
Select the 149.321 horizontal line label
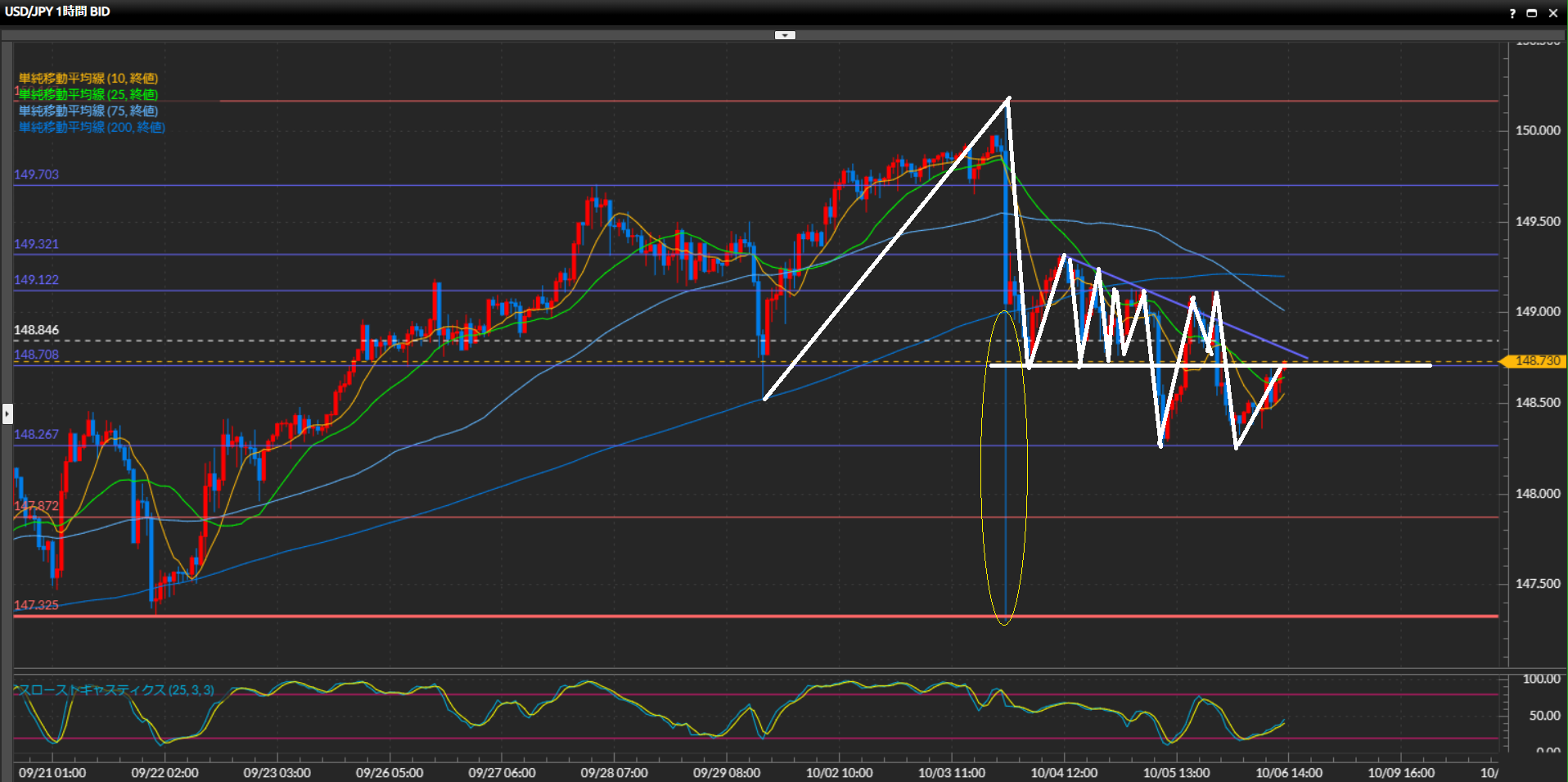(x=37, y=244)
